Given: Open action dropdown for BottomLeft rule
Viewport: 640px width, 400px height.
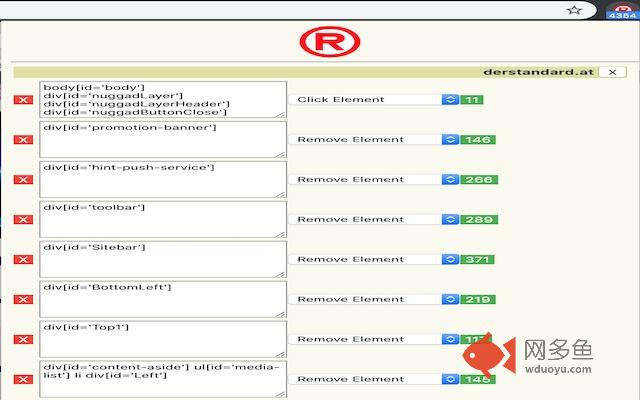Looking at the screenshot, I should (x=374, y=300).
